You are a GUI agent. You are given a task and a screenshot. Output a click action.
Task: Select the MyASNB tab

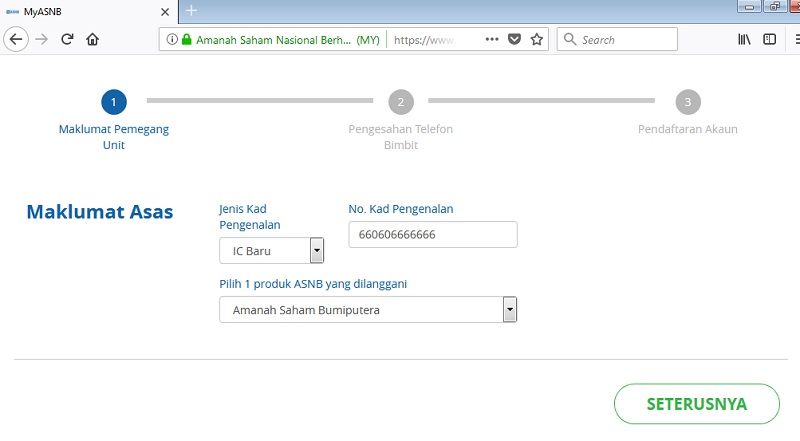[89, 12]
